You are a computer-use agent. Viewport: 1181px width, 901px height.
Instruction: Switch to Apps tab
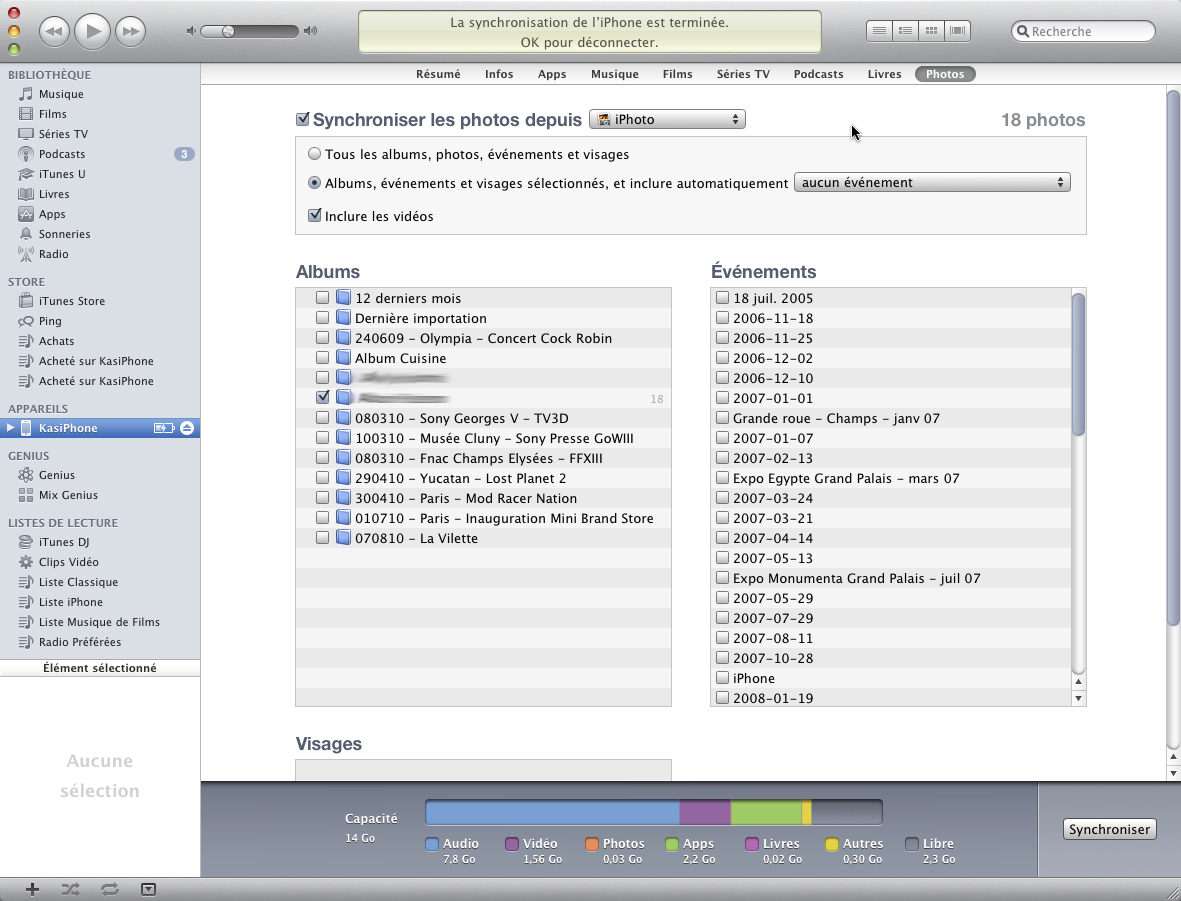[551, 74]
